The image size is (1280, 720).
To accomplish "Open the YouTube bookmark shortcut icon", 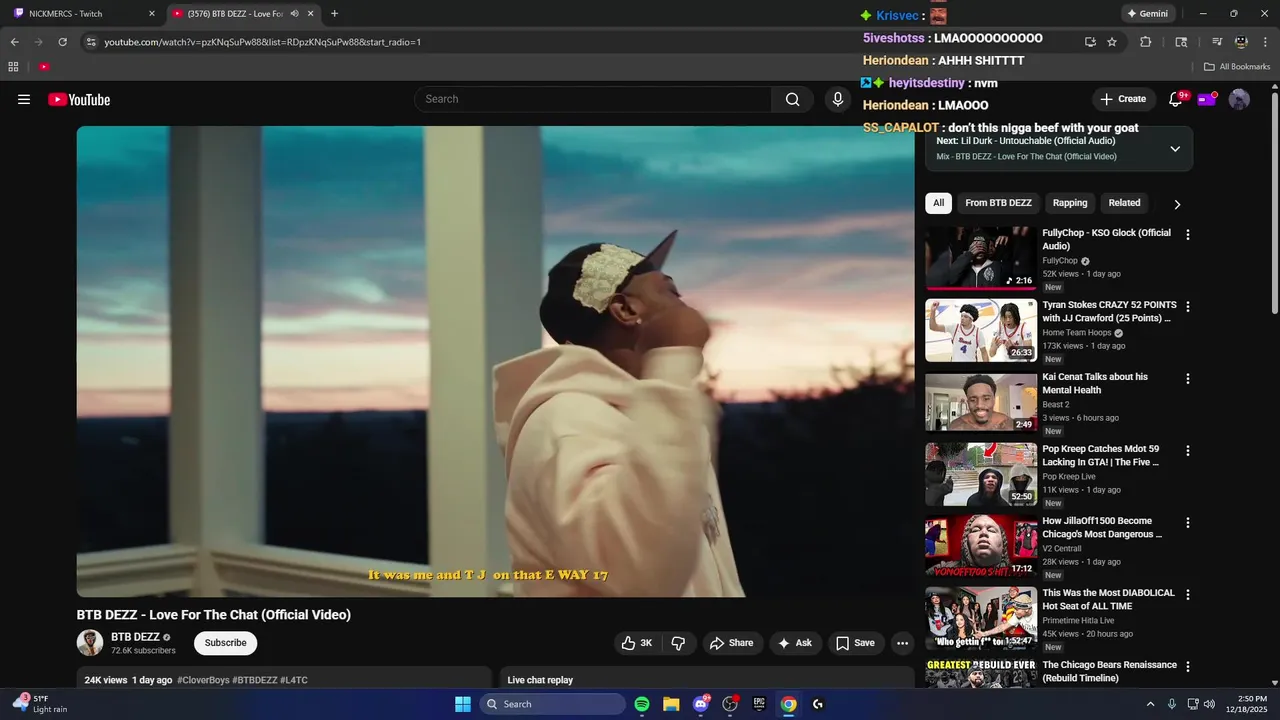I will point(44,67).
